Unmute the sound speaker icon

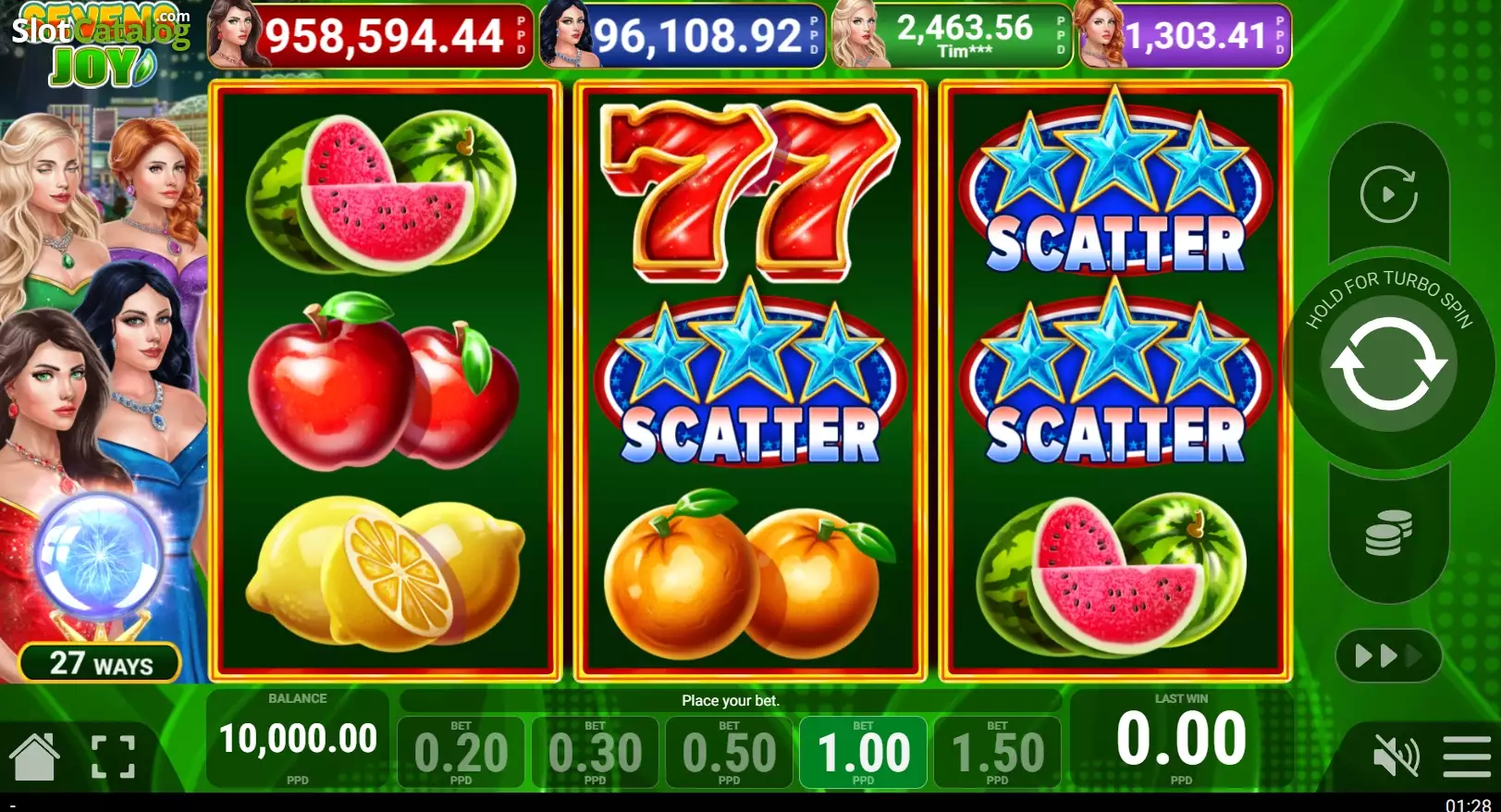point(1396,757)
